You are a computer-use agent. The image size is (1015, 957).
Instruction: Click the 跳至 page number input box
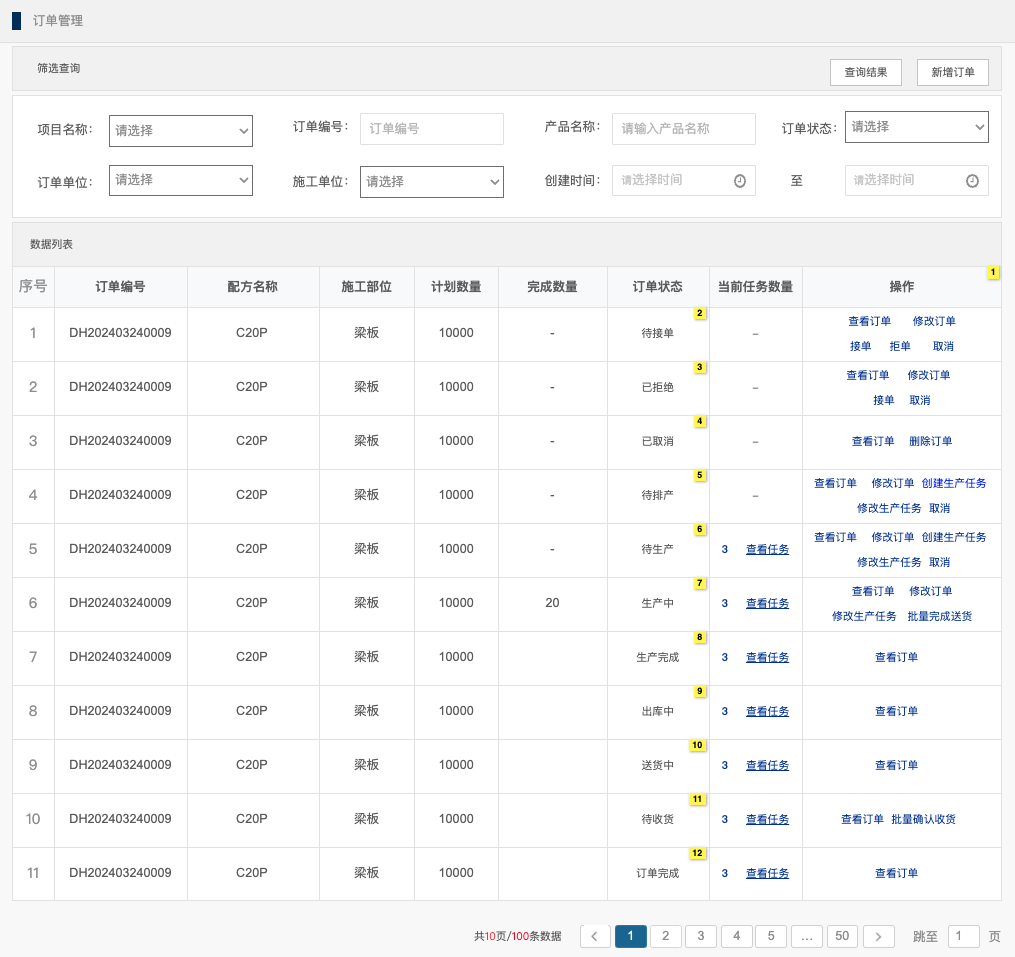tap(963, 936)
